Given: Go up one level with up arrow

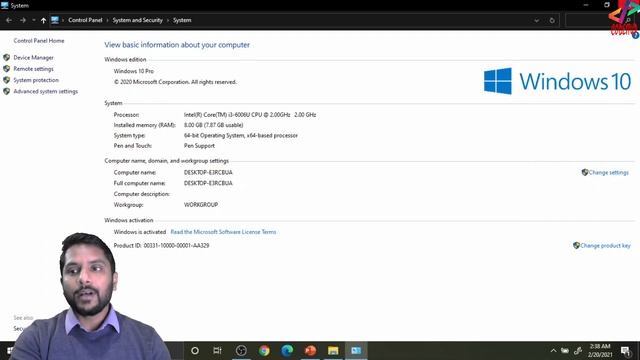Looking at the screenshot, I should coord(43,20).
